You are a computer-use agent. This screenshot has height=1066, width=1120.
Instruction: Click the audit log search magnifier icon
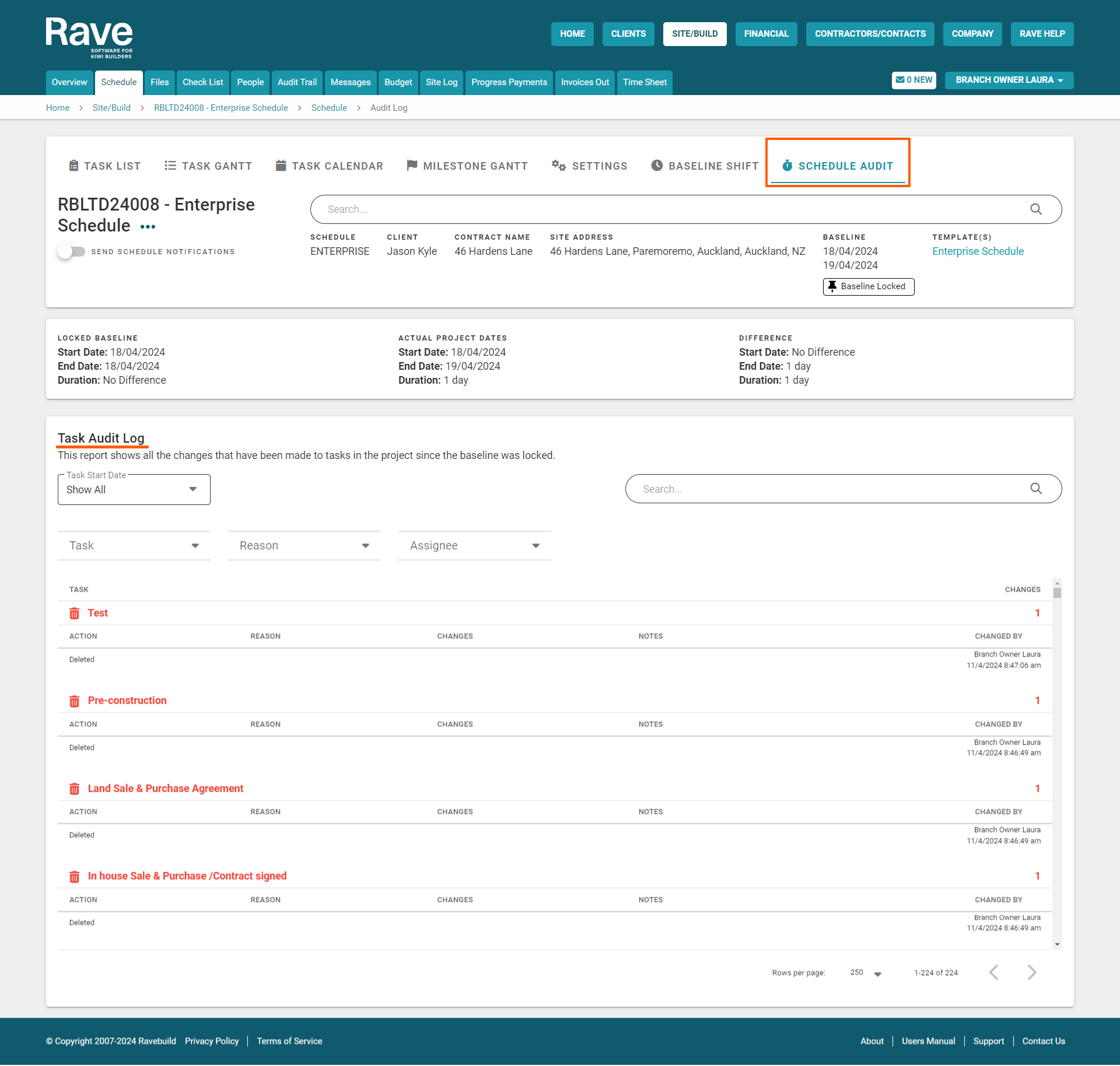coord(1035,489)
